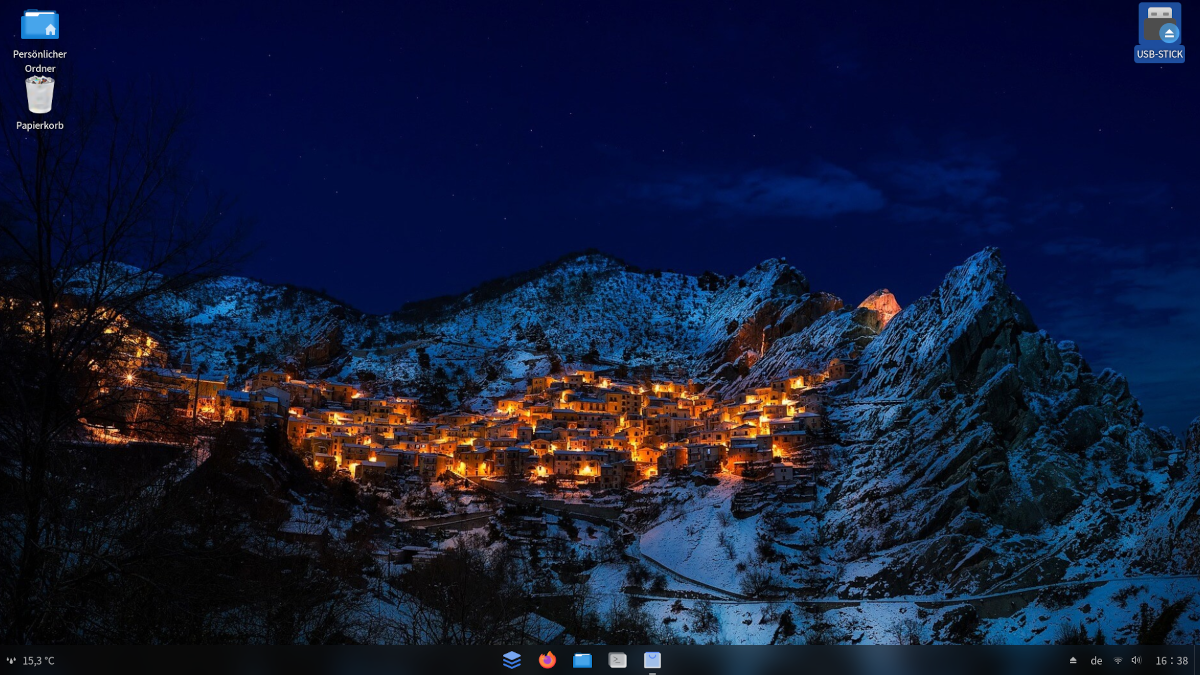Click the eject removable devices tray icon
Viewport: 1200px width, 675px height.
coord(1073,661)
